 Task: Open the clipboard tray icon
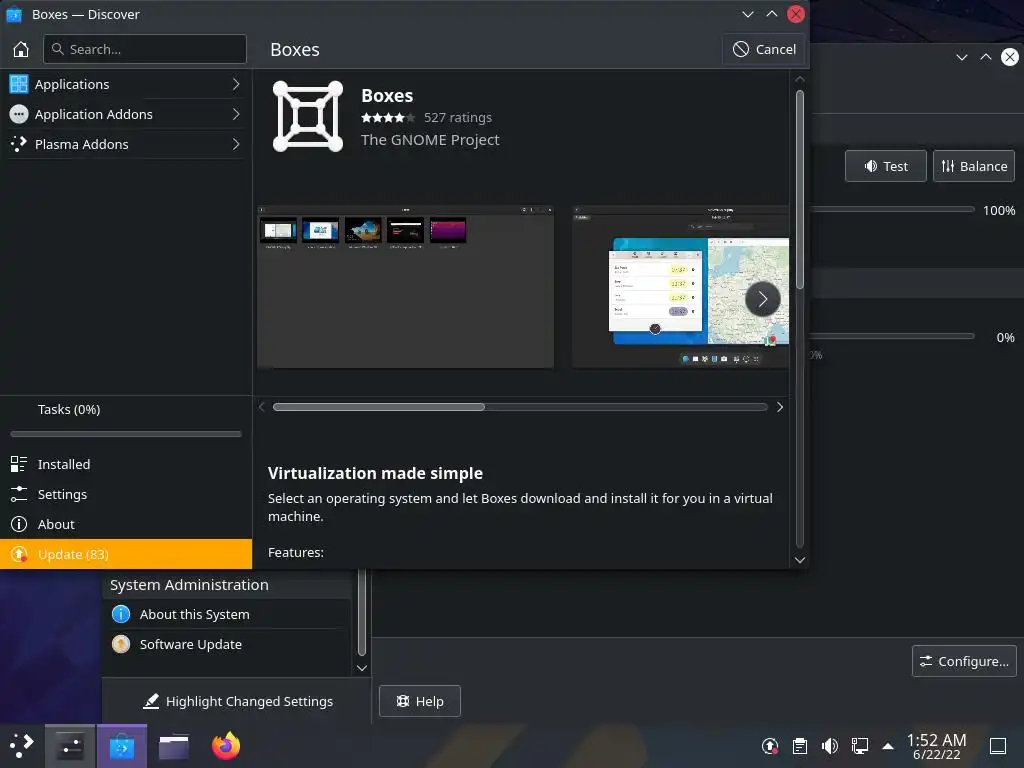[x=800, y=746]
